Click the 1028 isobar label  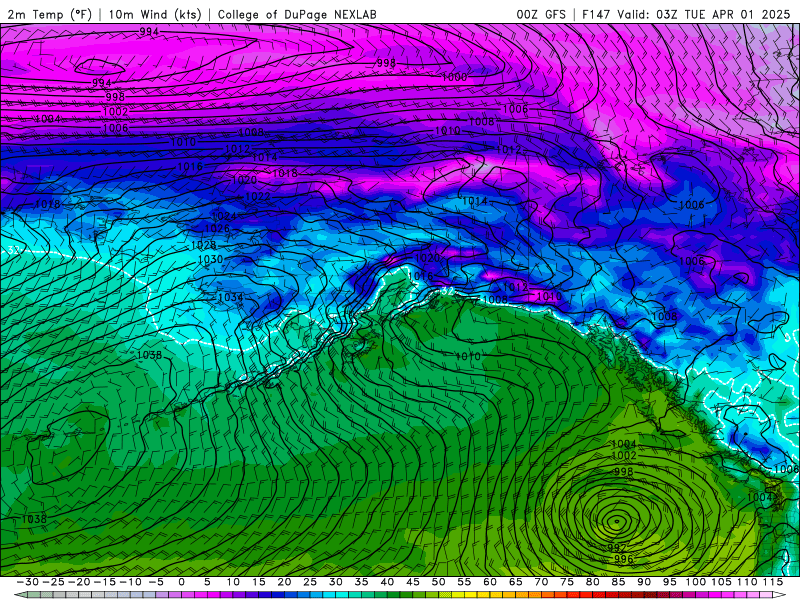click(203, 245)
